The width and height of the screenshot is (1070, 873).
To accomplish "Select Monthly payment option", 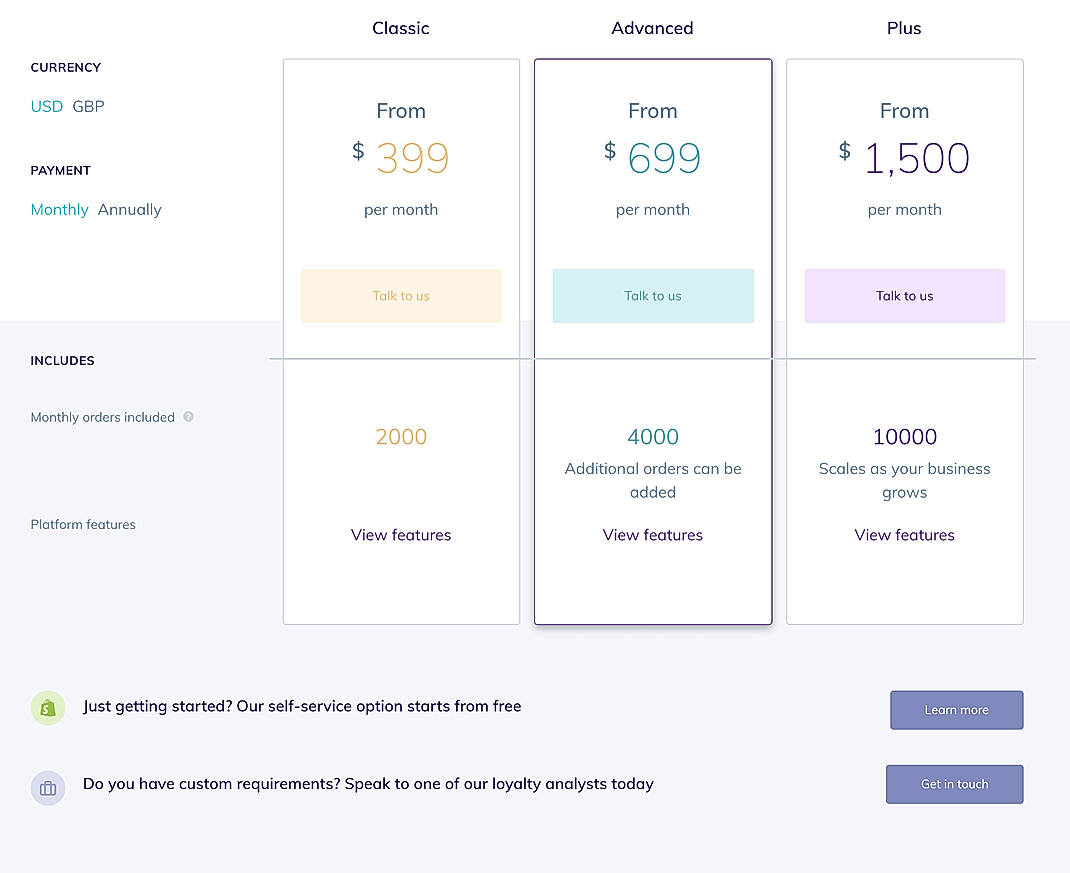I will coord(59,209).
